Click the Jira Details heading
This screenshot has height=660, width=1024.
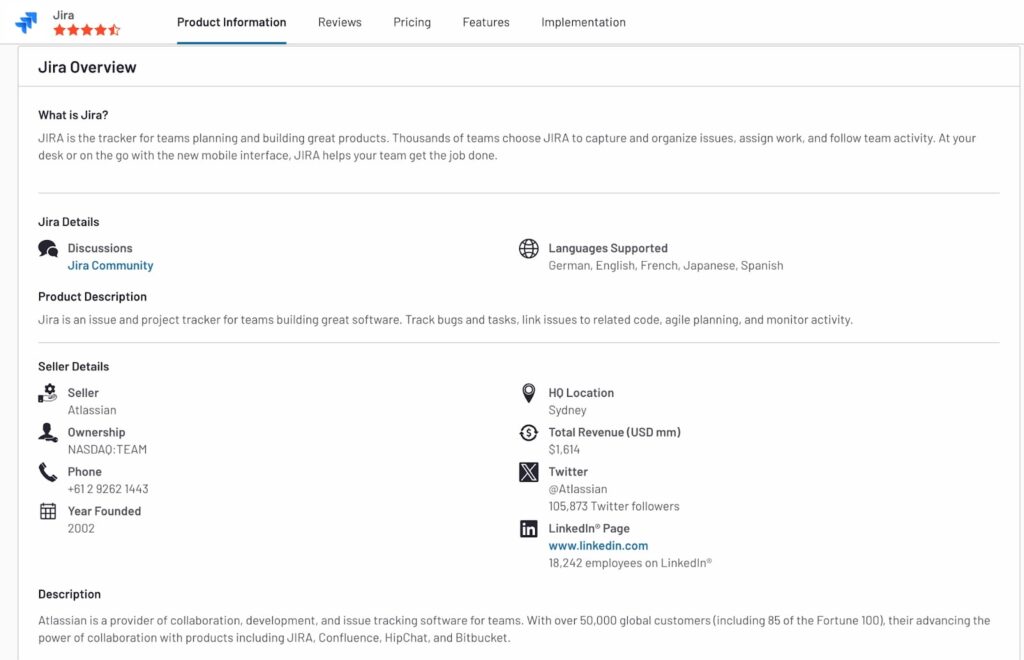tap(69, 222)
